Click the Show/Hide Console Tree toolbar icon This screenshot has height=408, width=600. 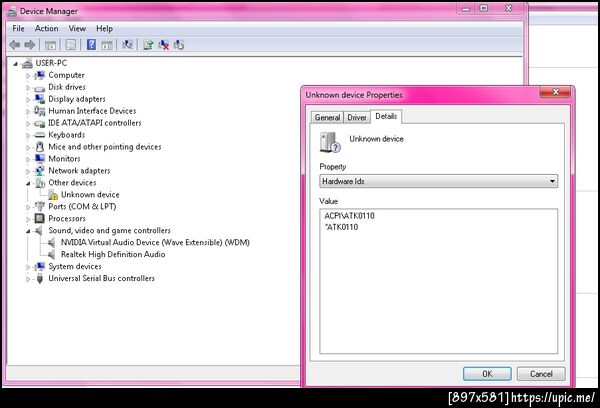pos(51,45)
